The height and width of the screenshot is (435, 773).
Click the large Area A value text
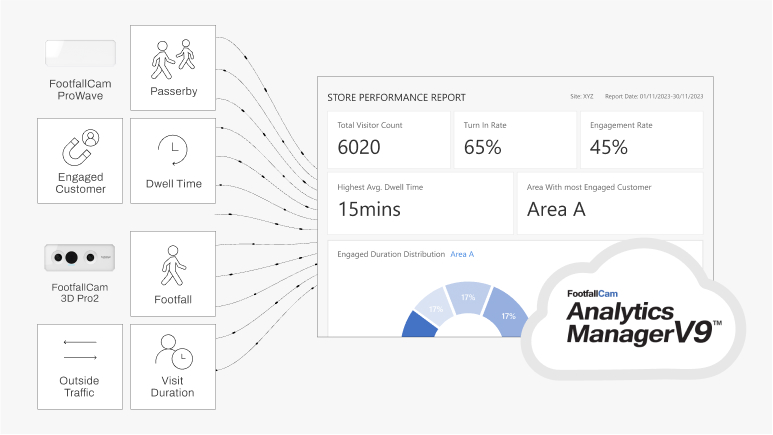pyautogui.click(x=556, y=209)
